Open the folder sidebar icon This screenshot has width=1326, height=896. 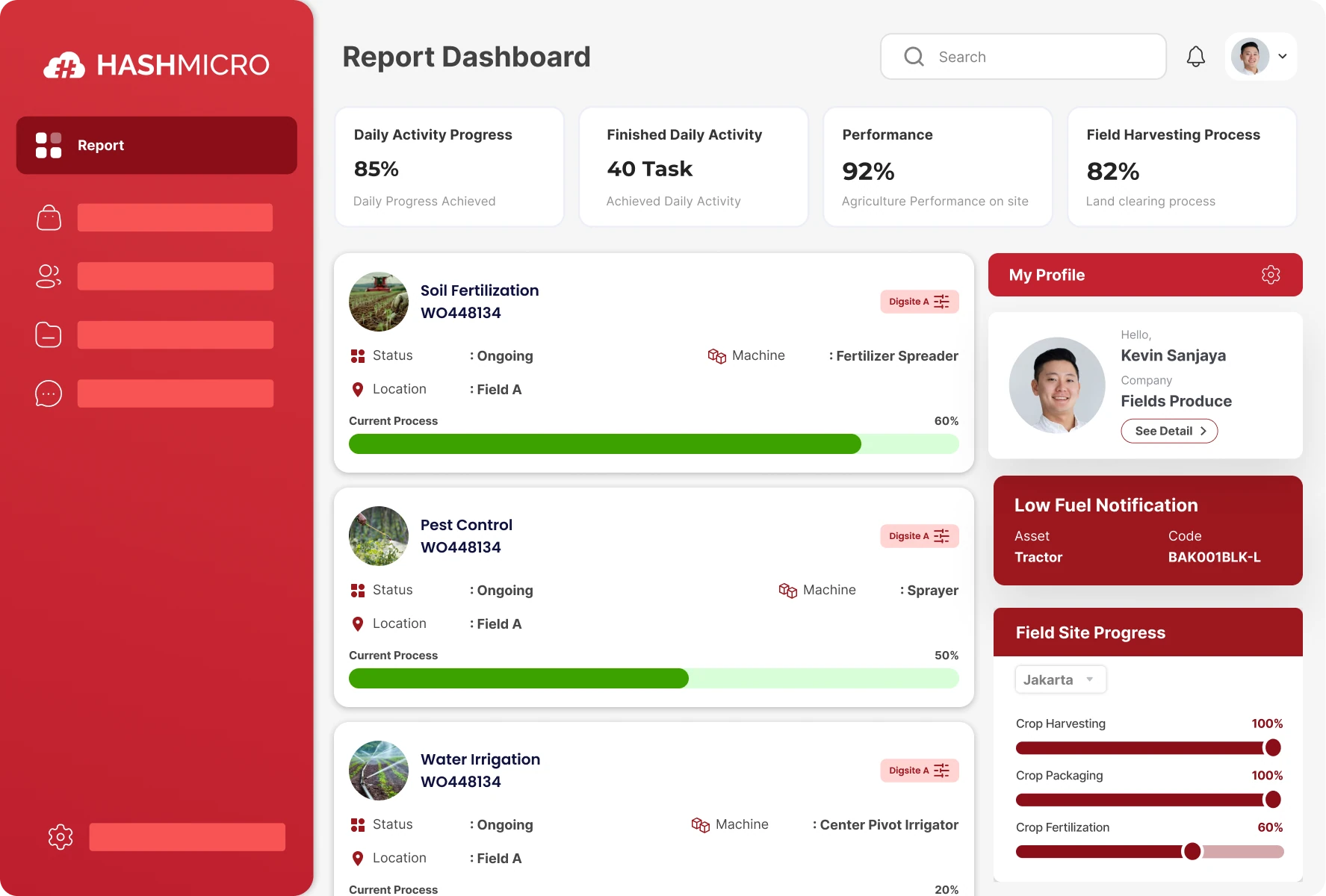49,335
